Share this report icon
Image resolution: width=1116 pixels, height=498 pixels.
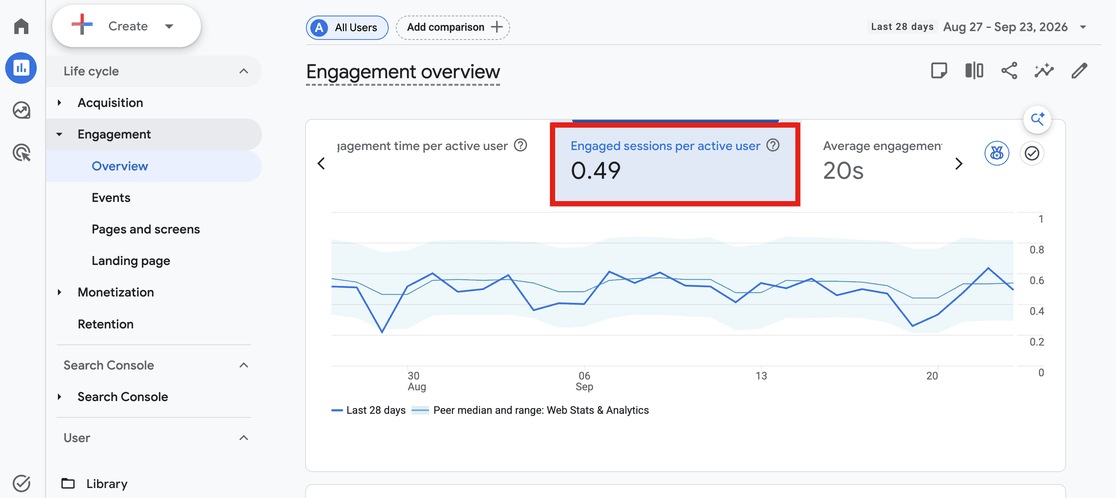pos(1009,70)
